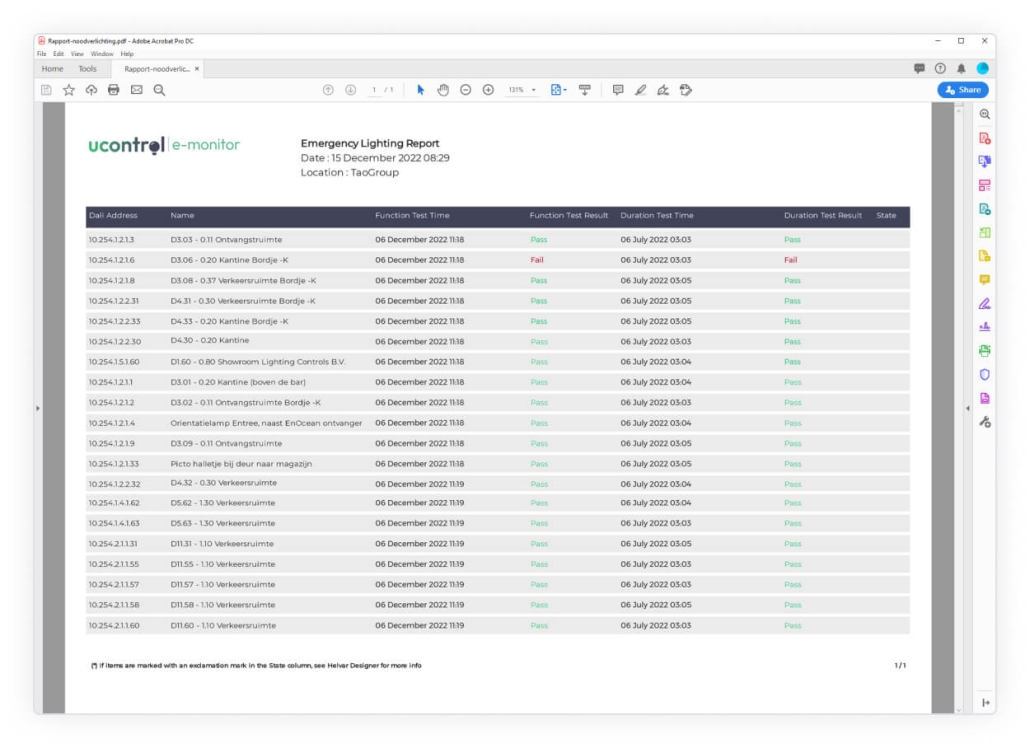The height and width of the screenshot is (748, 1030).
Task: Switch to the Tools tab
Action: (87, 69)
